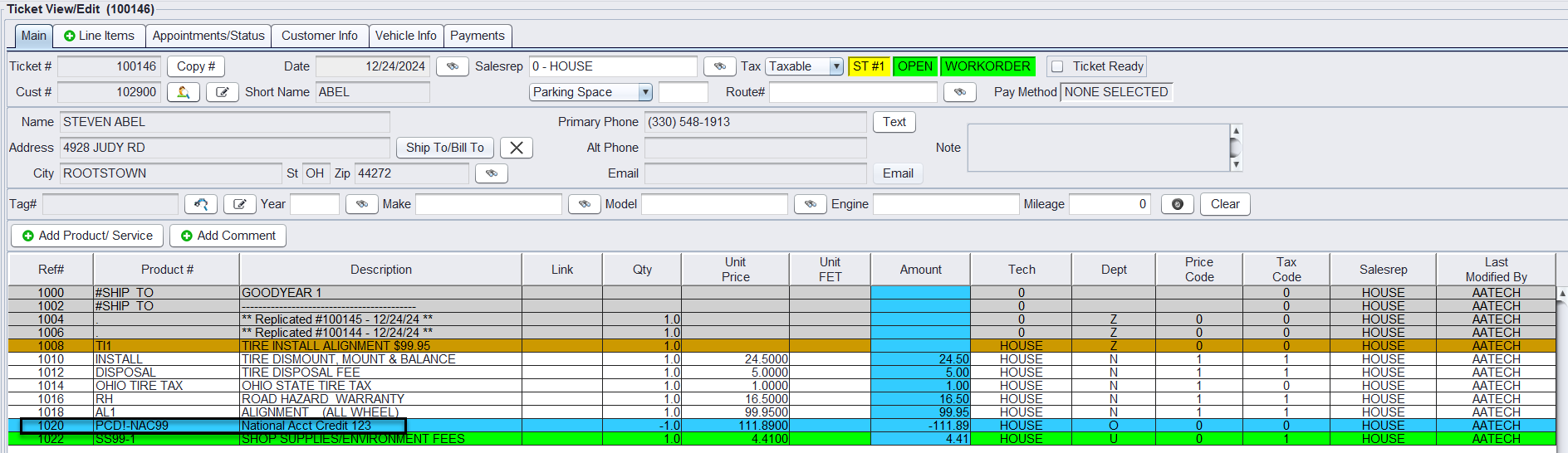Open the Date lookup binoculars
Screen dimensions: 1568x453
tap(452, 66)
